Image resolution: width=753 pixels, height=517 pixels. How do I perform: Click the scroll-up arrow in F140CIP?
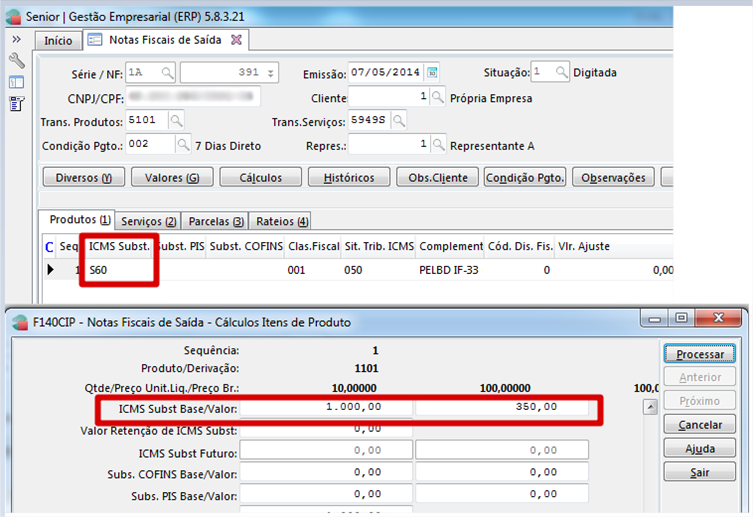[650, 407]
